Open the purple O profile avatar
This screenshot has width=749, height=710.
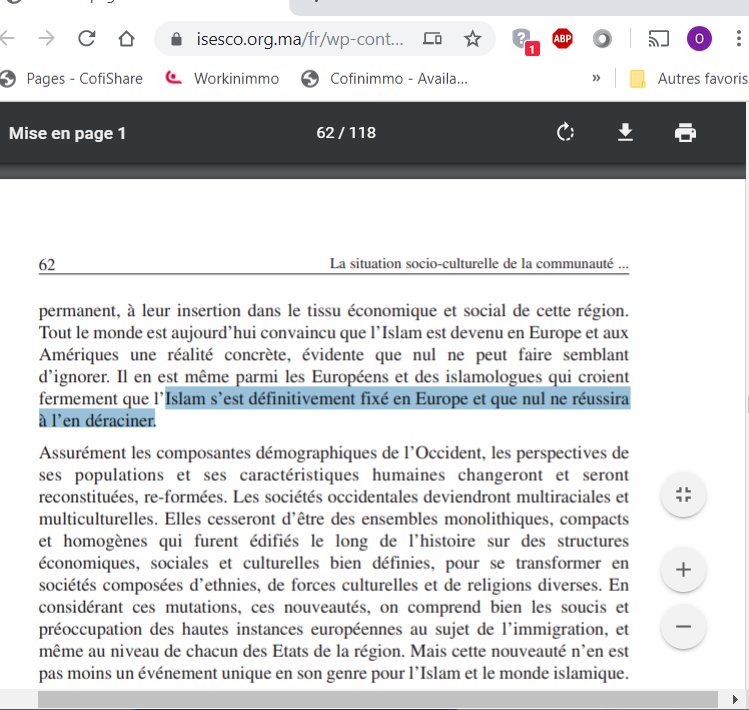[699, 38]
